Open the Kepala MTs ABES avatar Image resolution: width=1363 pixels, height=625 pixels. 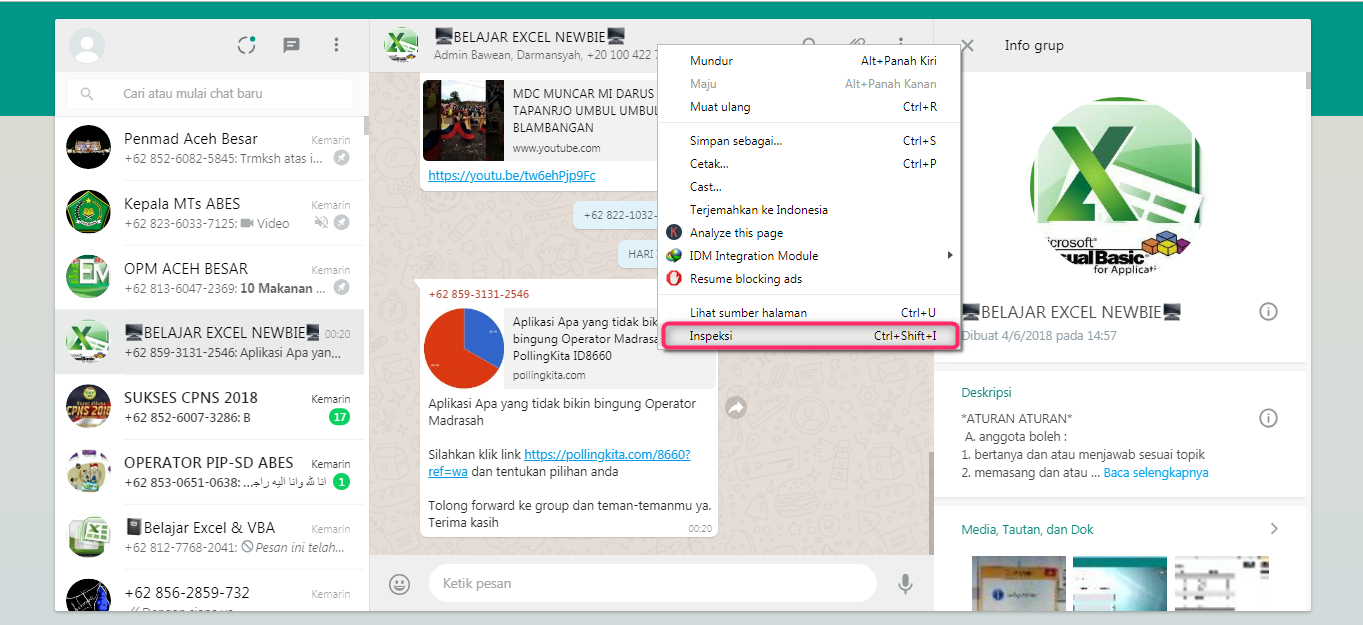88,212
